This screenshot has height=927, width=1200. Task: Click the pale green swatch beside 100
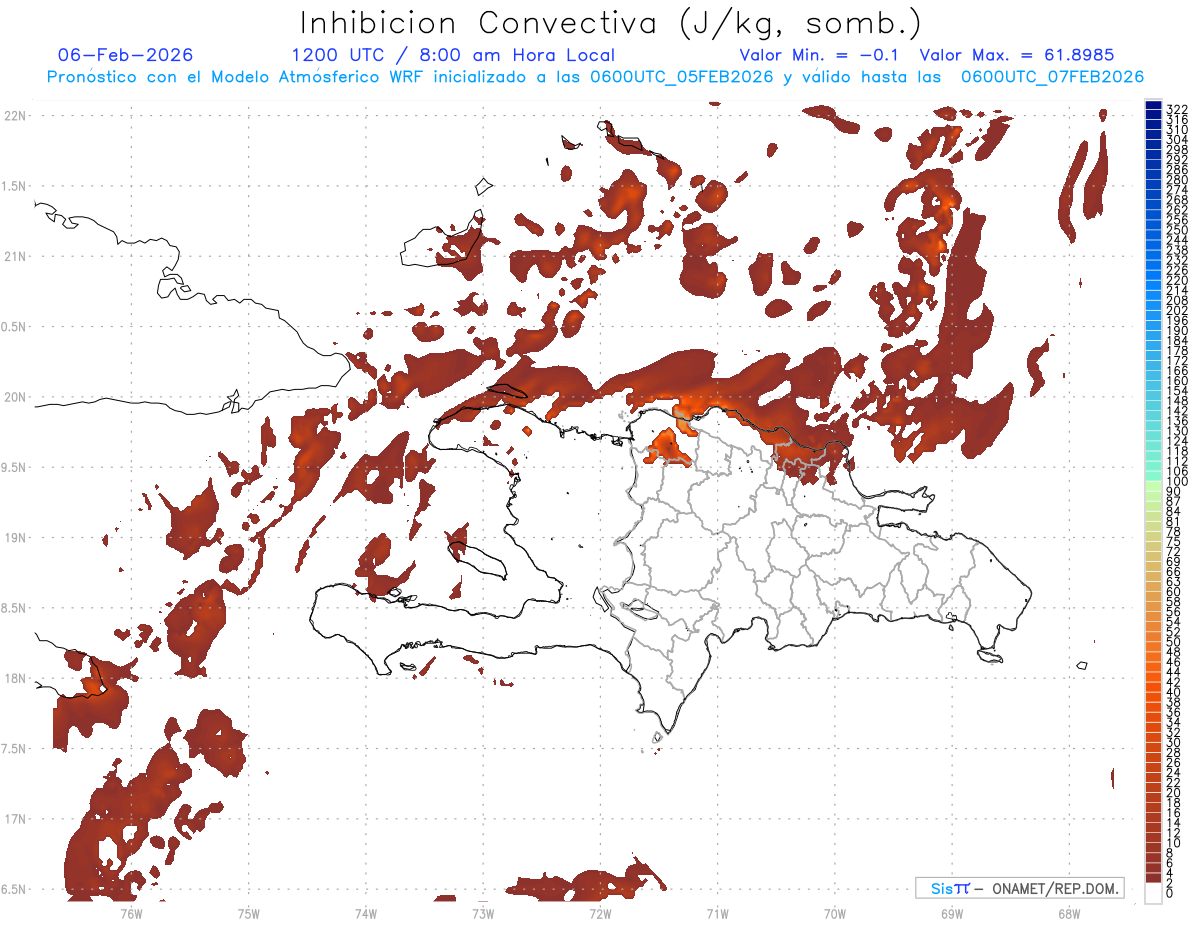pos(1153,486)
